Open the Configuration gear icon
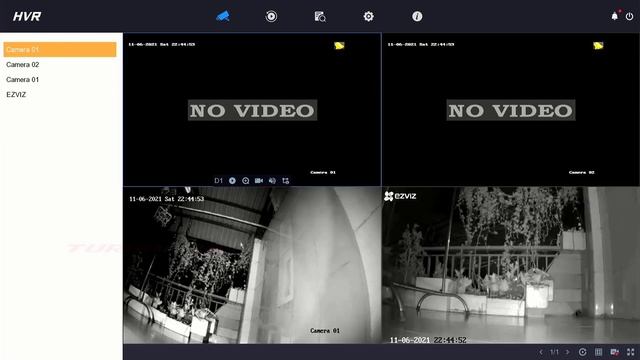Image resolution: width=640 pixels, height=360 pixels. click(369, 16)
